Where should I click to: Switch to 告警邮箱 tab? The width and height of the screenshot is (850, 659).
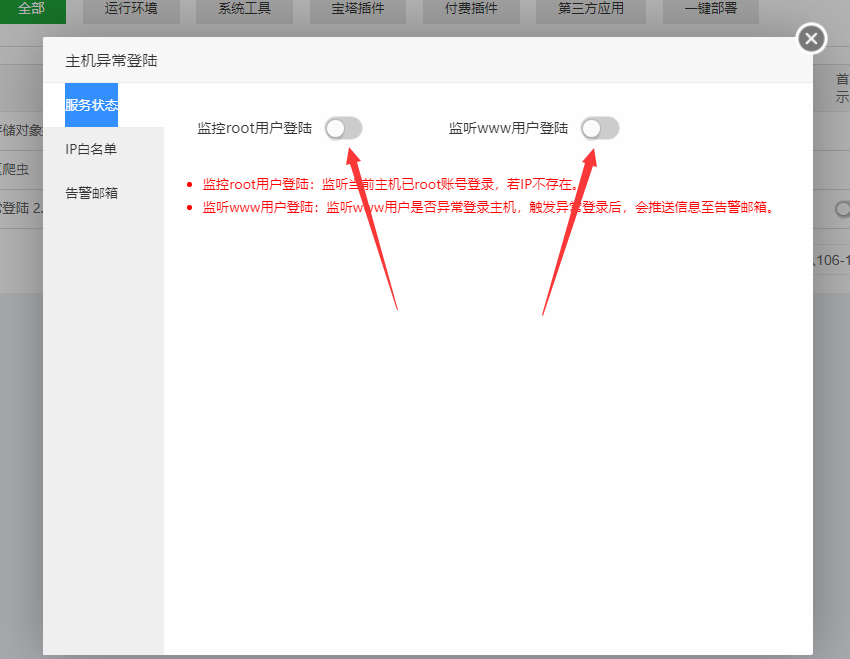[91, 193]
